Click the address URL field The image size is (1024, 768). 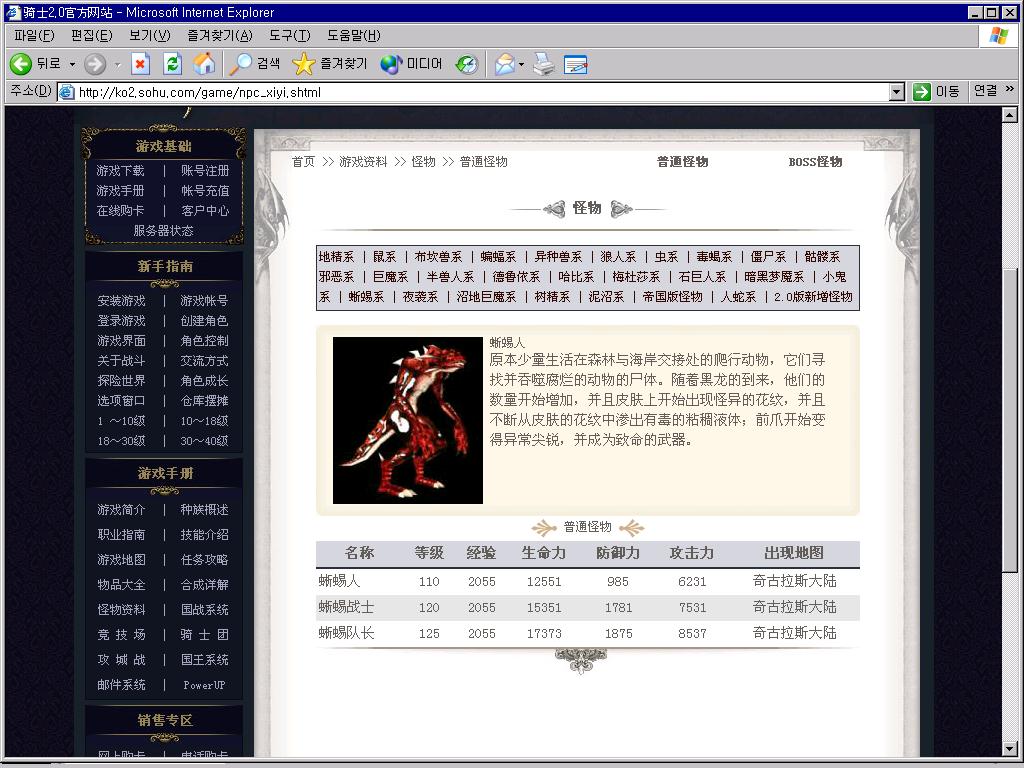click(483, 92)
